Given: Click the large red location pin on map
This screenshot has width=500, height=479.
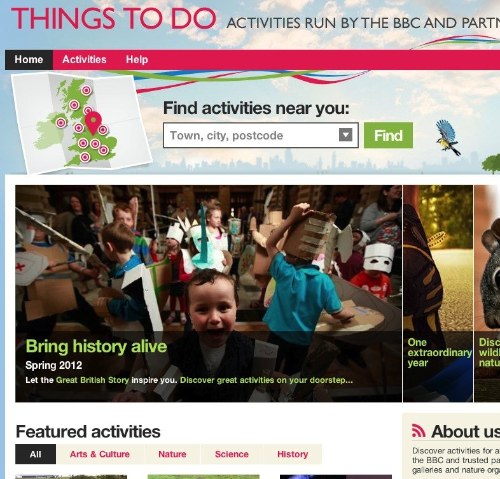Looking at the screenshot, I should pos(93,122).
